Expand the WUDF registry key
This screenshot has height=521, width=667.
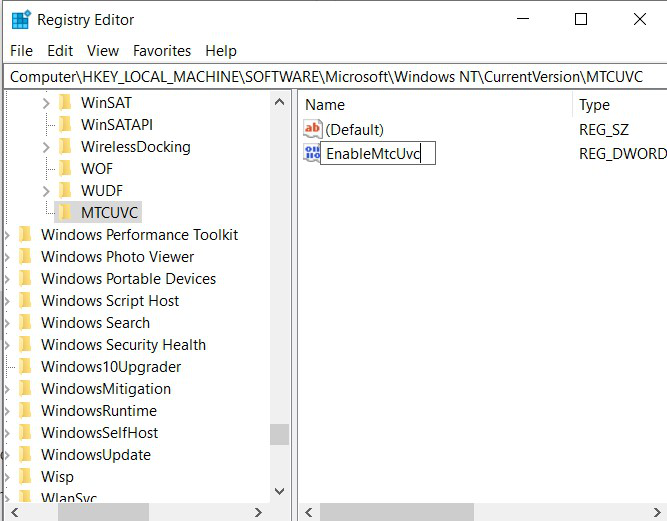click(46, 191)
